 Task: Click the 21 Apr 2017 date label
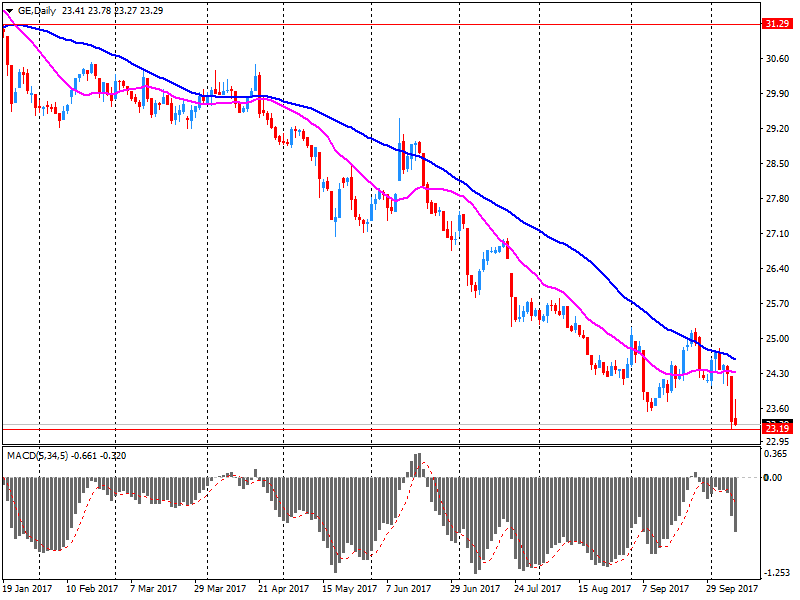click(x=284, y=589)
